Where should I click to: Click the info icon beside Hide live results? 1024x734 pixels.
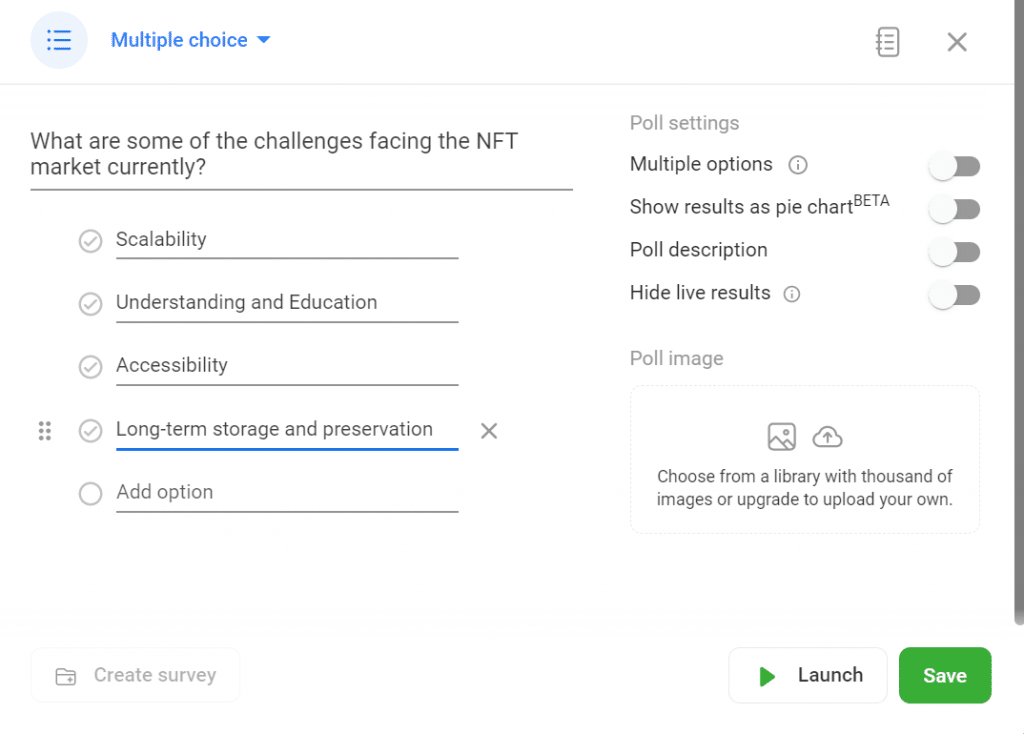(x=792, y=294)
